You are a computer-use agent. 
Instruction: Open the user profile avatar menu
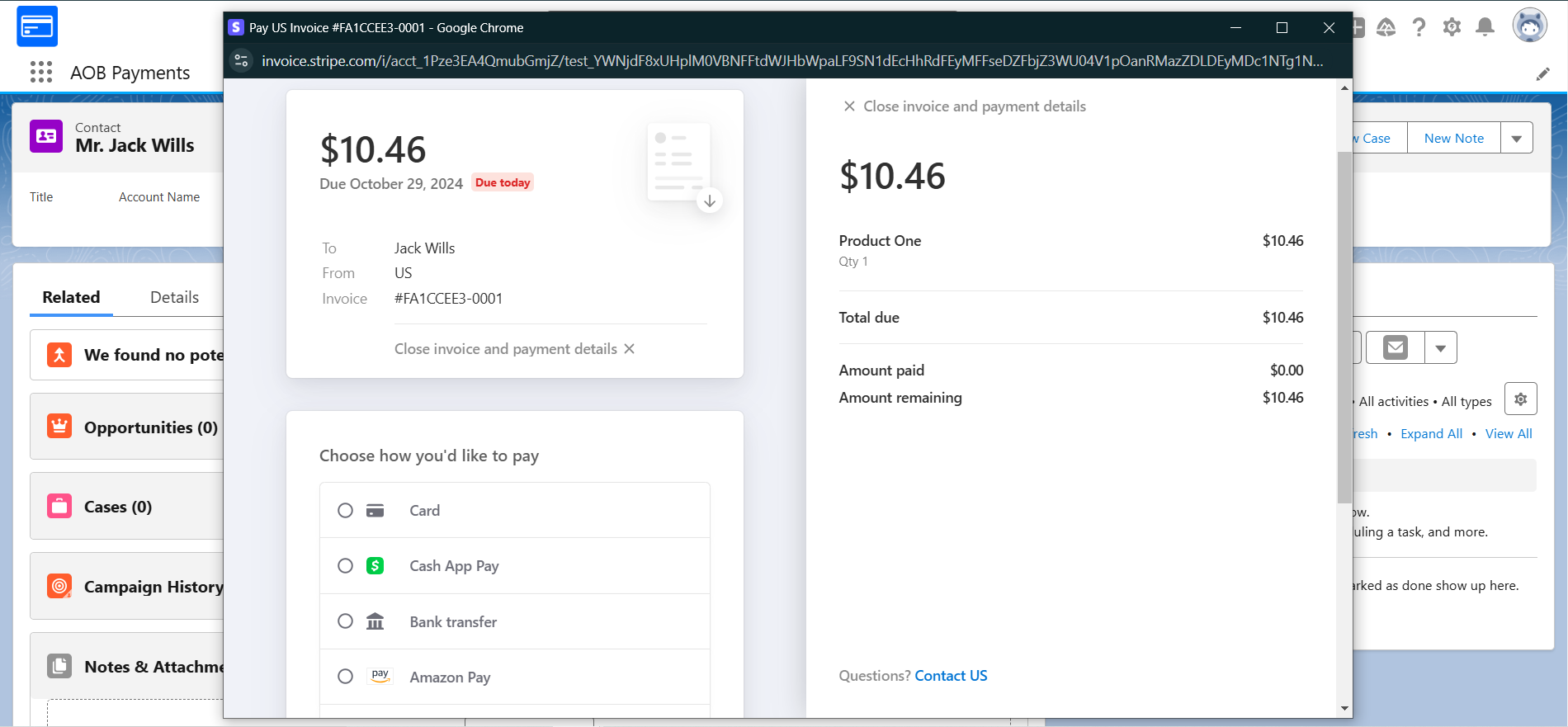pyautogui.click(x=1530, y=25)
